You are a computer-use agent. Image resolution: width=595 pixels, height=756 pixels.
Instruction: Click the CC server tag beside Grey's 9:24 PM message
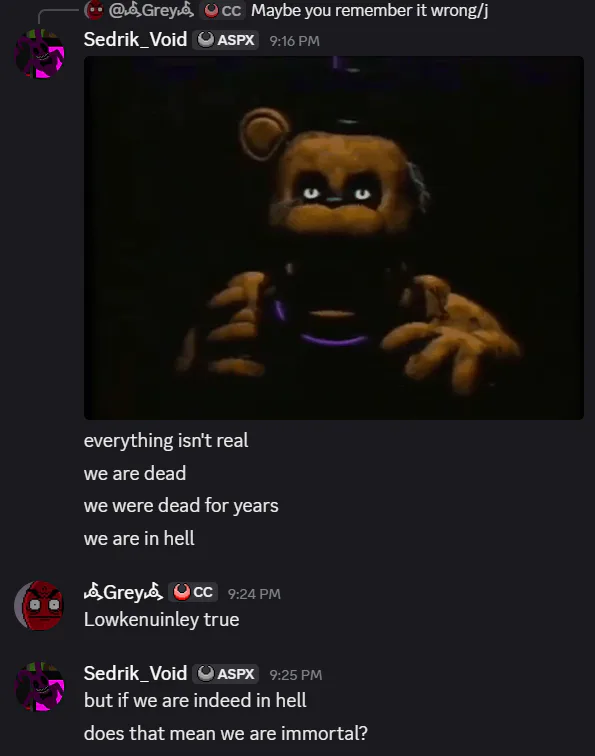pyautogui.click(x=193, y=592)
